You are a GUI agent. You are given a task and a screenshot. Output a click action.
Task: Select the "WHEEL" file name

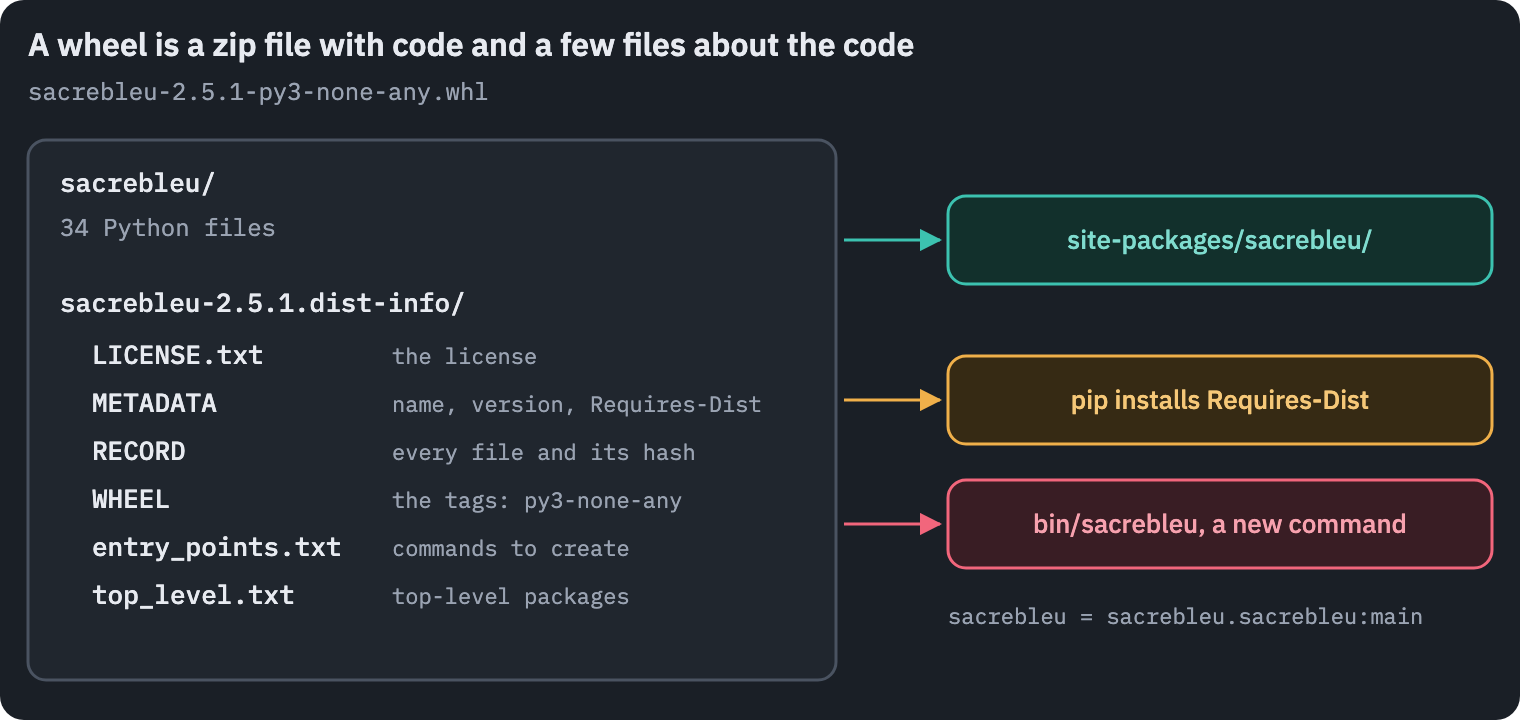point(131,500)
